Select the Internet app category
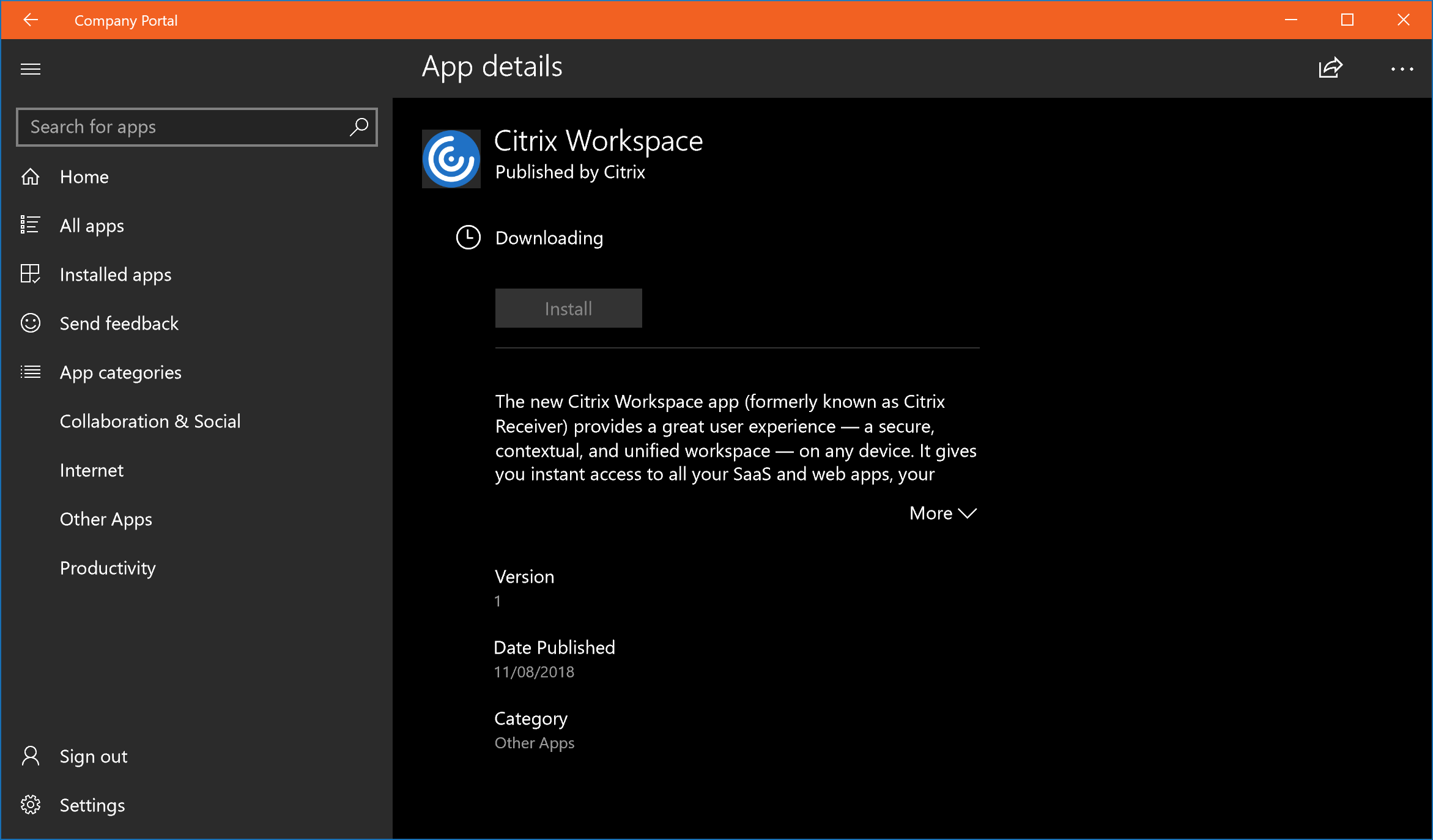 point(91,470)
